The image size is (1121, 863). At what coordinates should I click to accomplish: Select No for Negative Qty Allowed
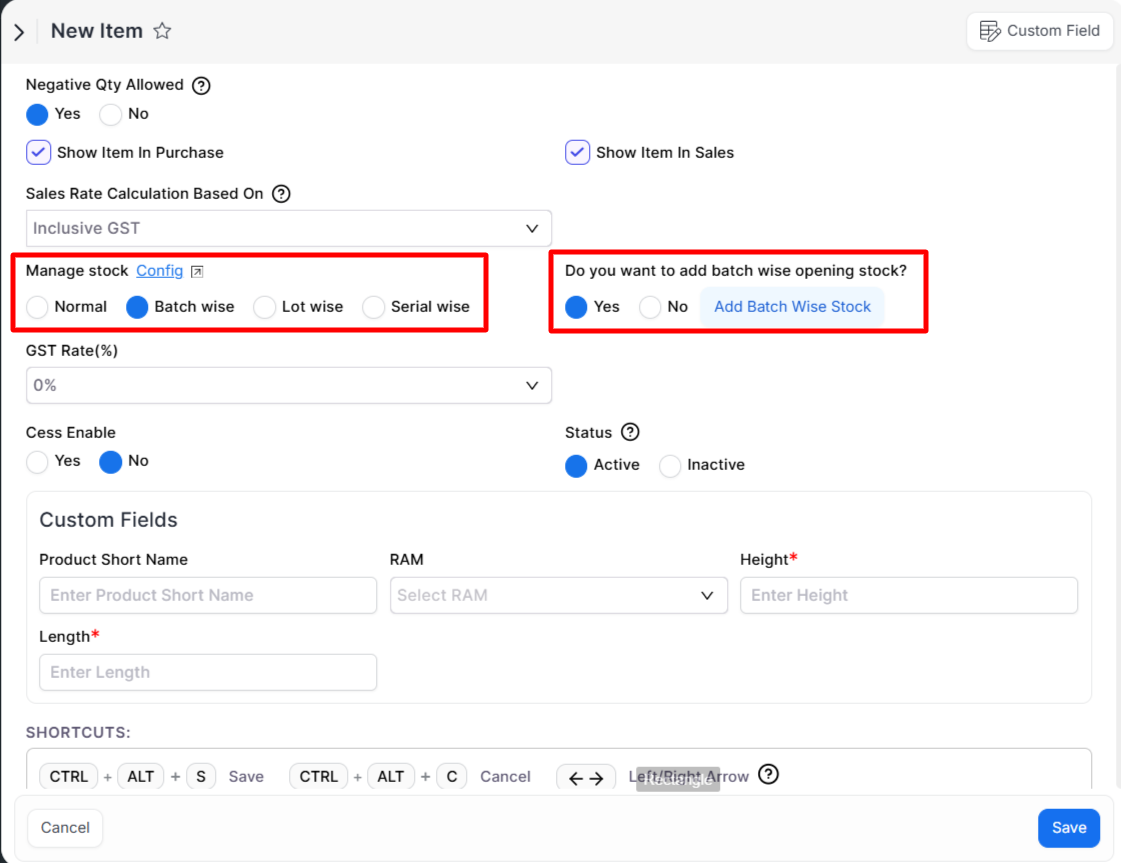[111, 114]
